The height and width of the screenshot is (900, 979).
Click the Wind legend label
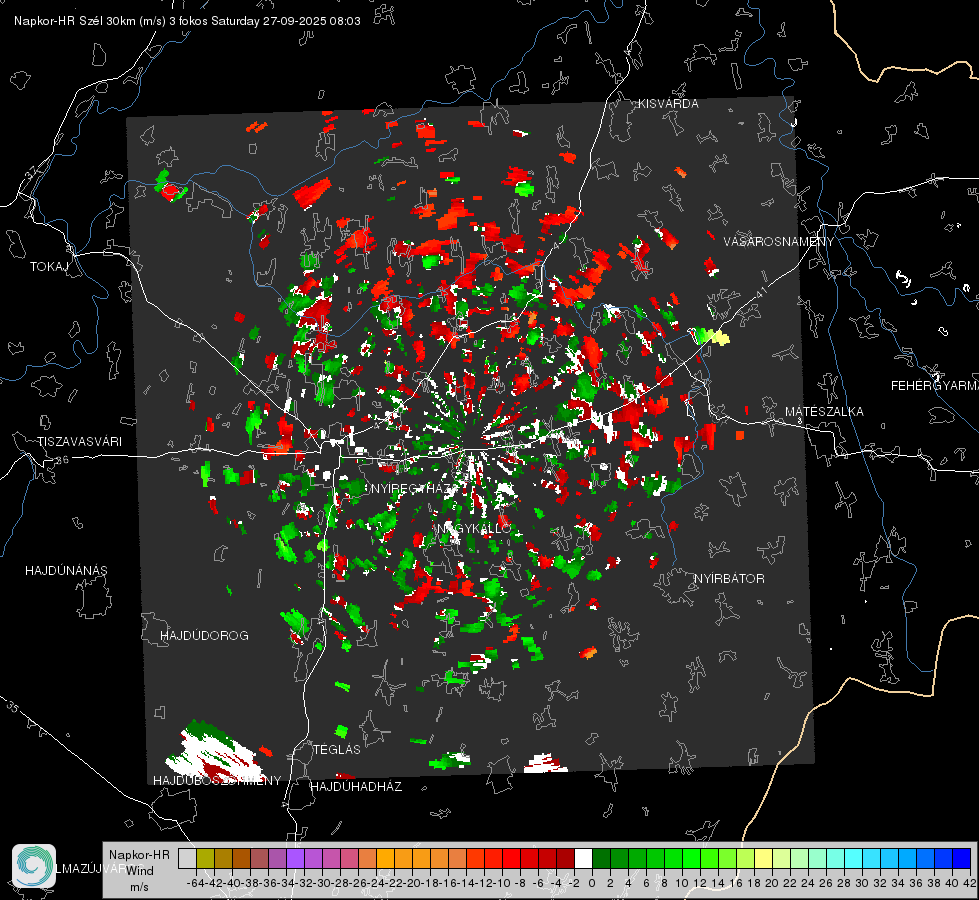[140, 871]
